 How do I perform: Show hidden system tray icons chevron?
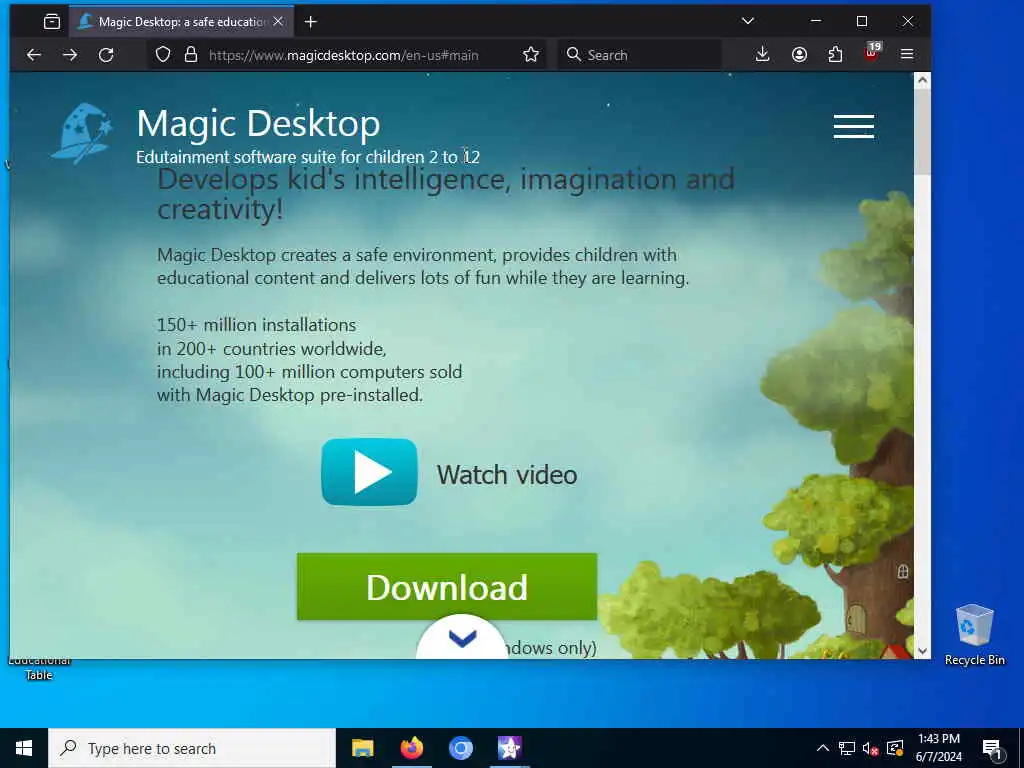click(x=823, y=748)
